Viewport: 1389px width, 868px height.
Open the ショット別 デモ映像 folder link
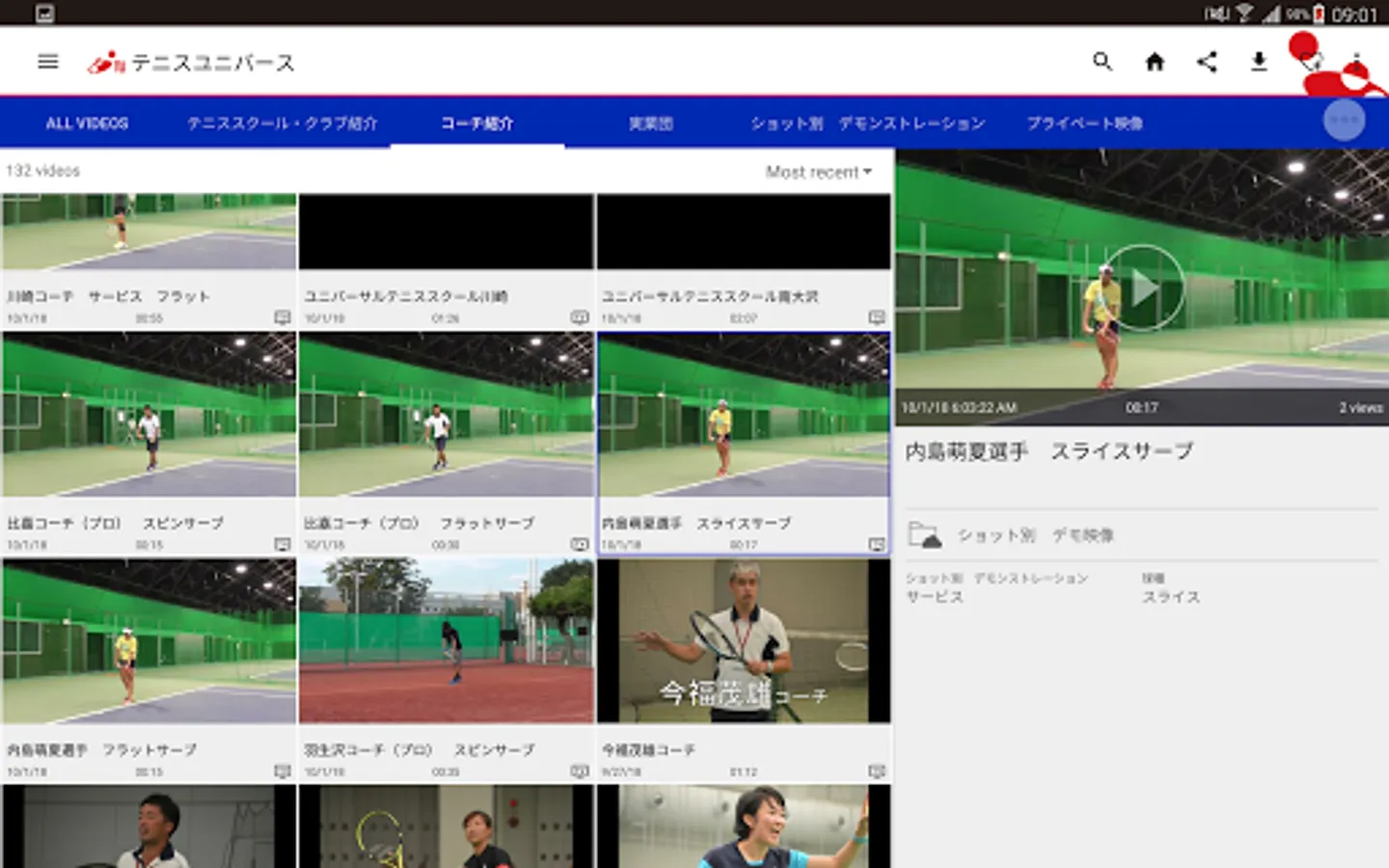(x=1035, y=535)
